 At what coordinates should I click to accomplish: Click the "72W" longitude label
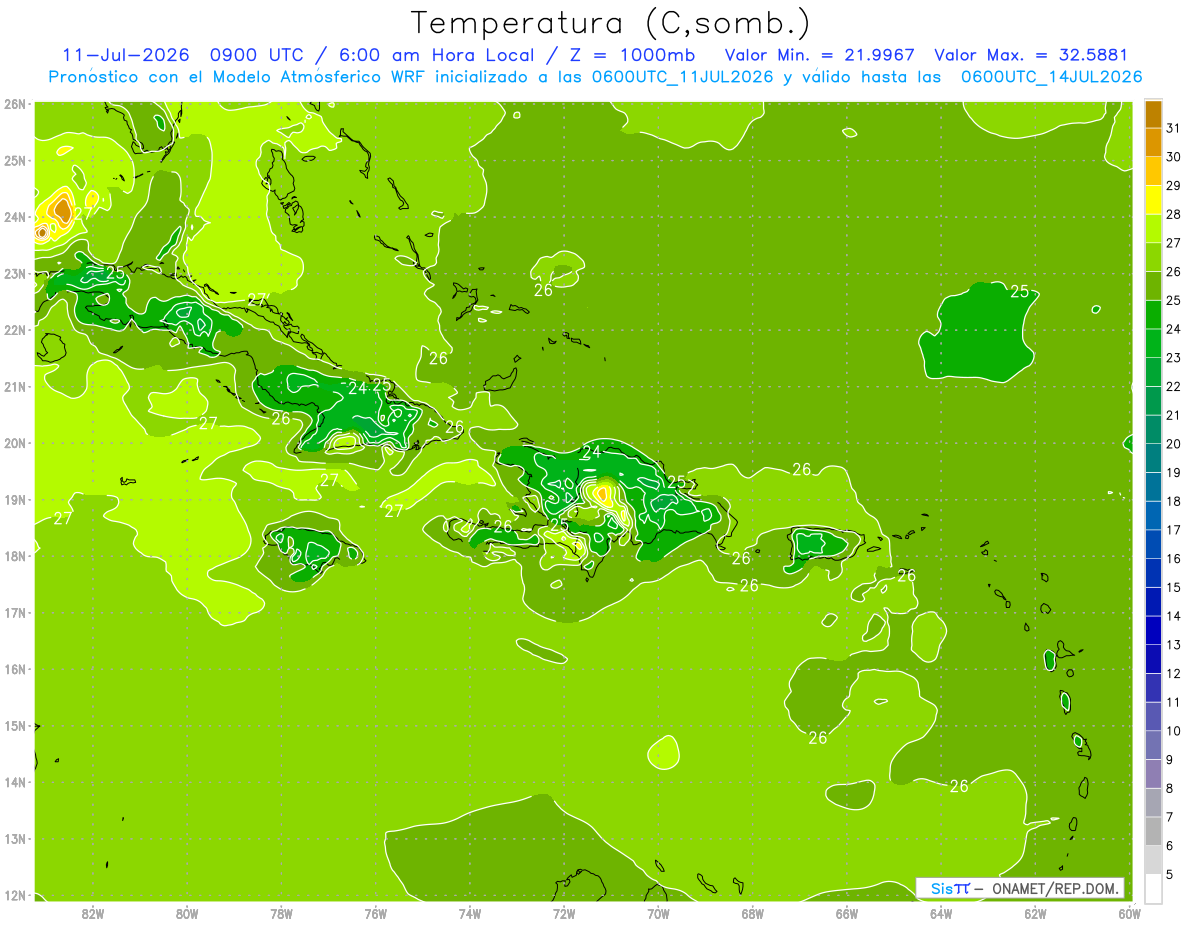pos(563,913)
